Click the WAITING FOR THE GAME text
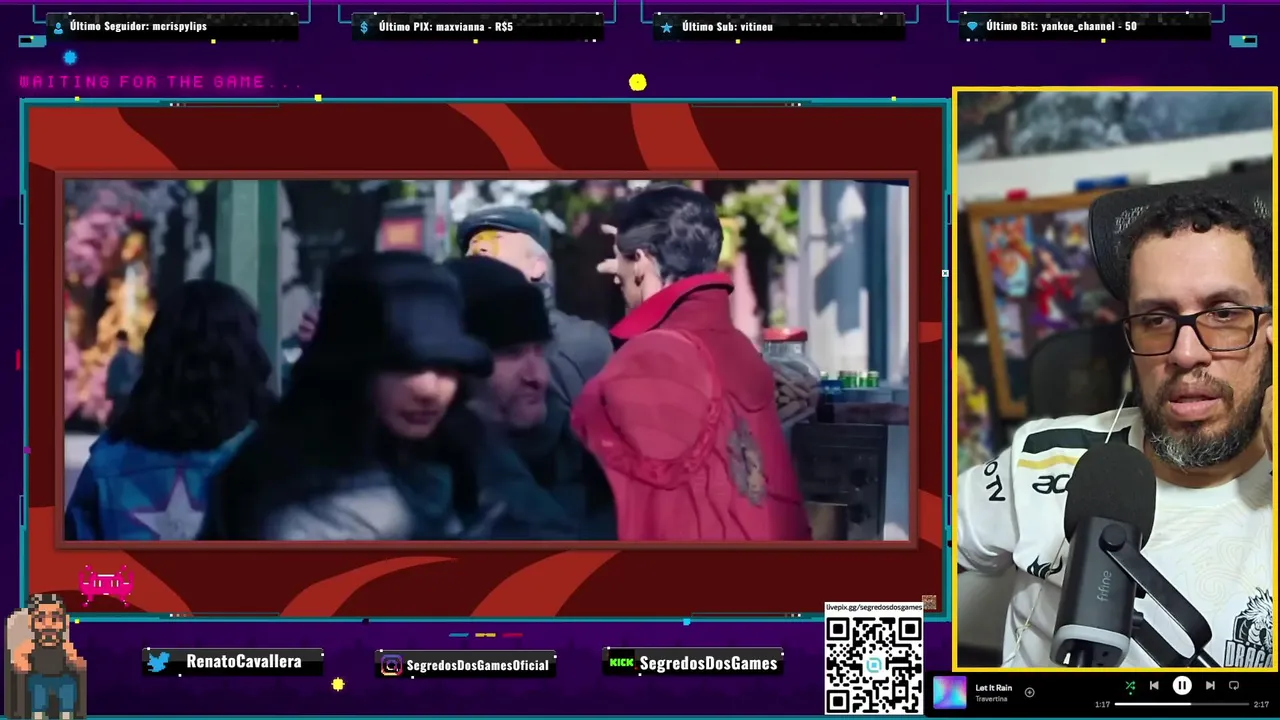 (161, 82)
